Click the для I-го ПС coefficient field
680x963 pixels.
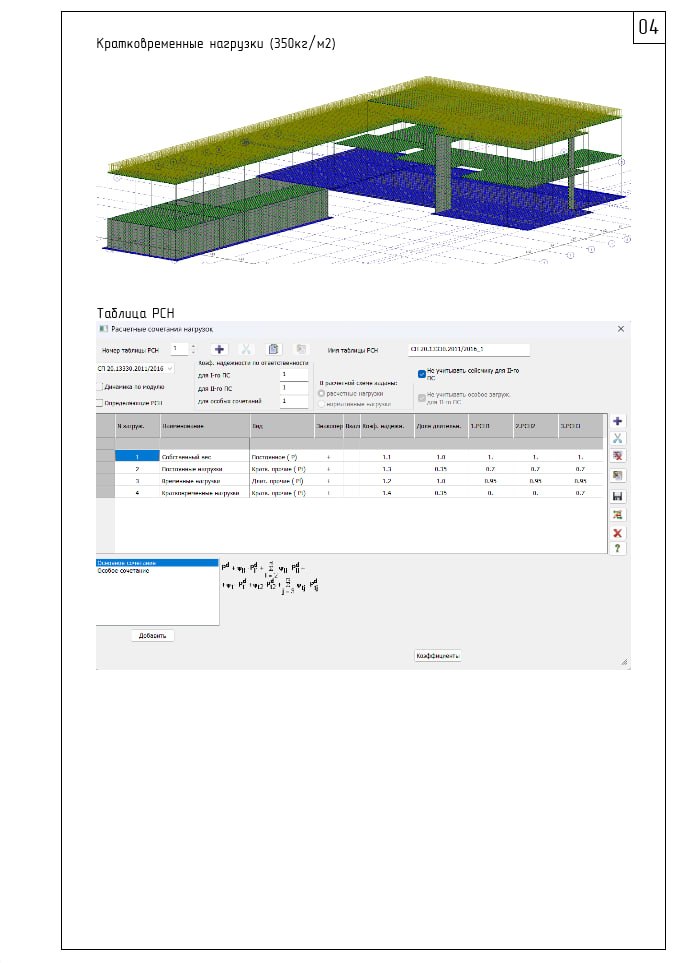[294, 375]
